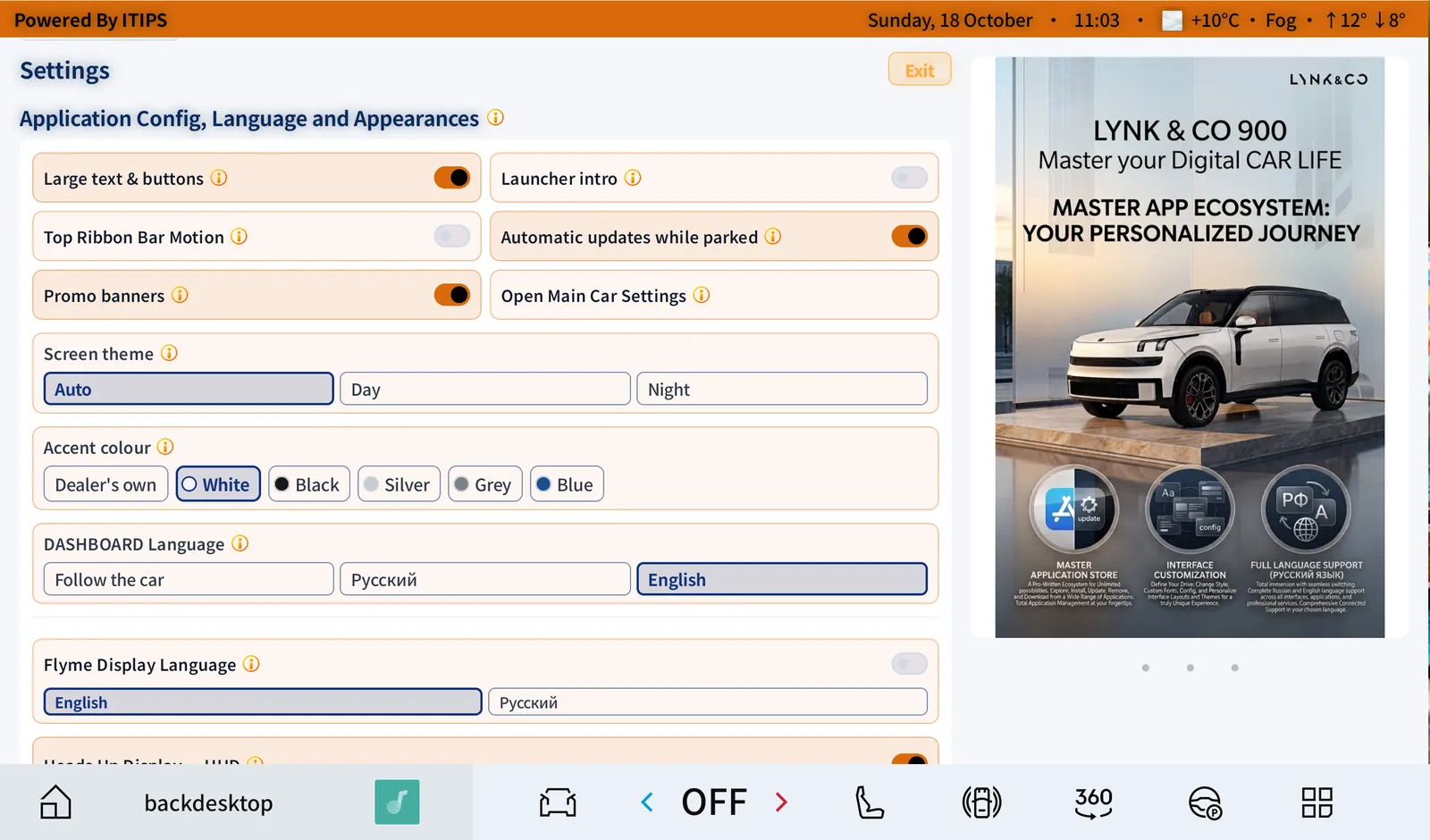Enable Top Ribbon Bar Motion switch
Screen dimensions: 1430x840
452,236
